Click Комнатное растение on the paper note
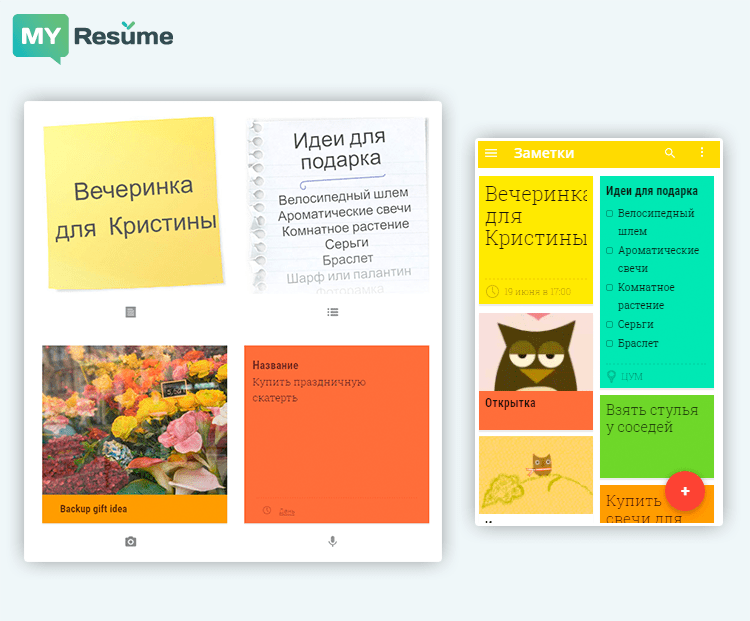The height and width of the screenshot is (621, 750). click(345, 228)
